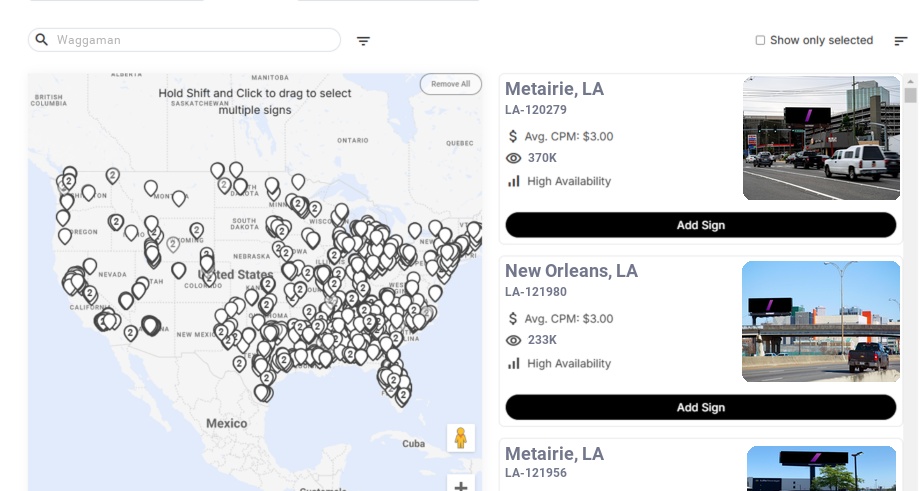The width and height of the screenshot is (920, 491).
Task: Add the LA-120279 Metairie sign
Action: pyautogui.click(x=700, y=225)
